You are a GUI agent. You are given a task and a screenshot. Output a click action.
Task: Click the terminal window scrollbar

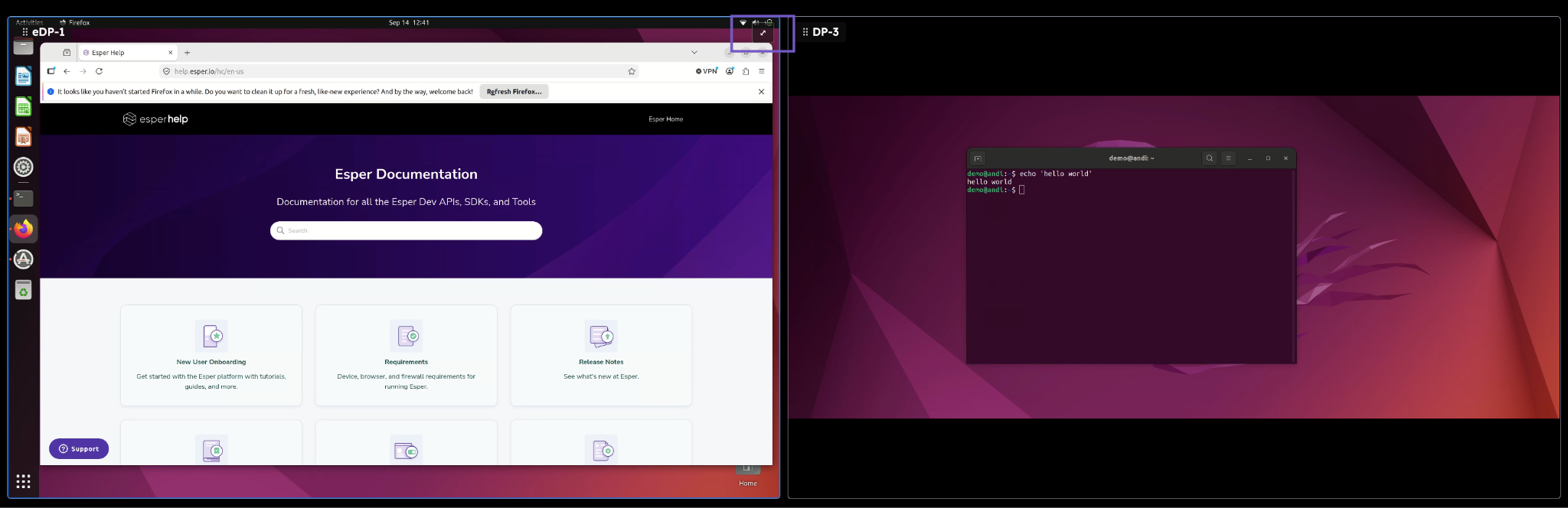(1293, 266)
